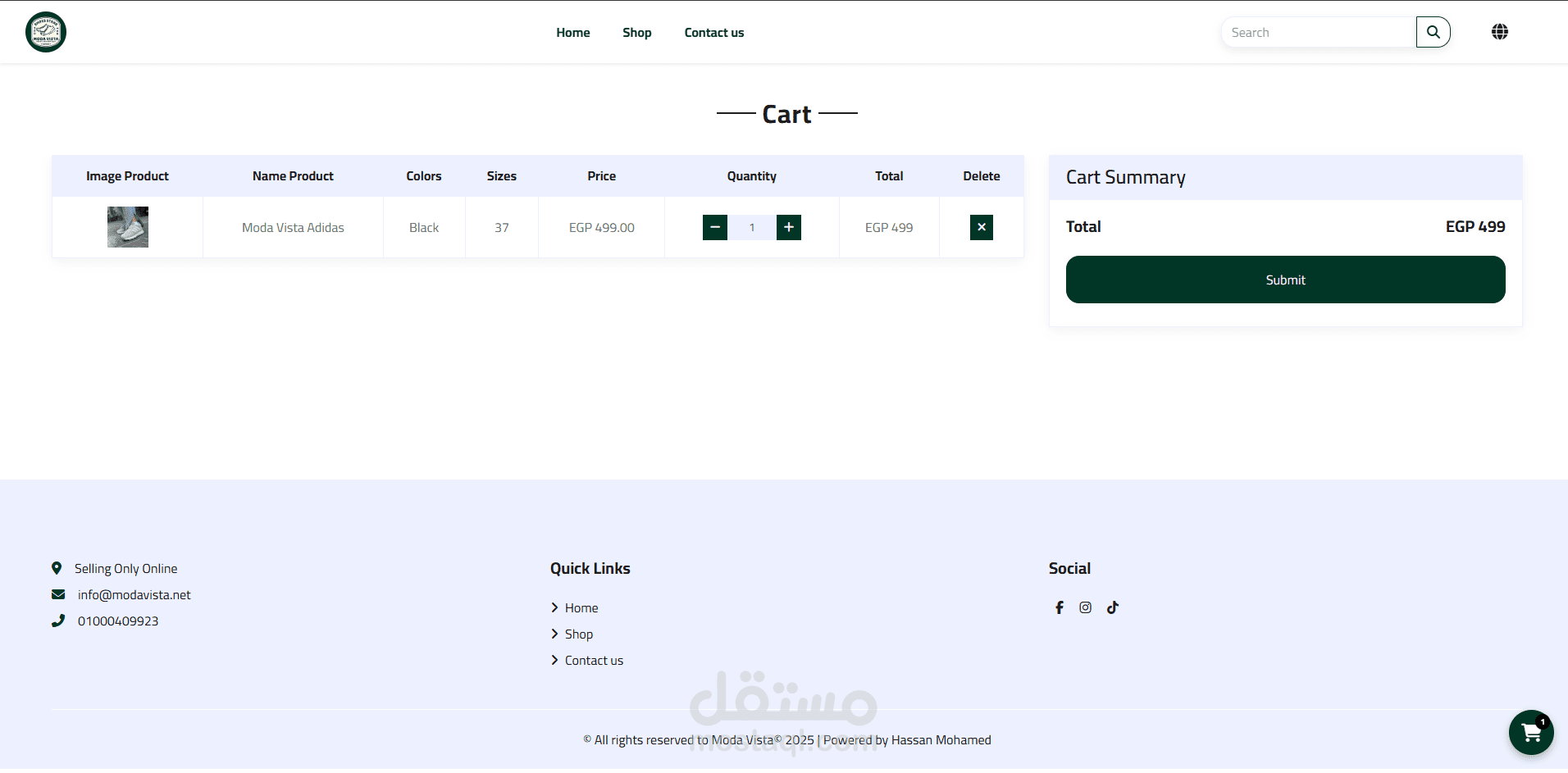Open the language globe icon
Screen dimensions: 1568x773
[1500, 32]
